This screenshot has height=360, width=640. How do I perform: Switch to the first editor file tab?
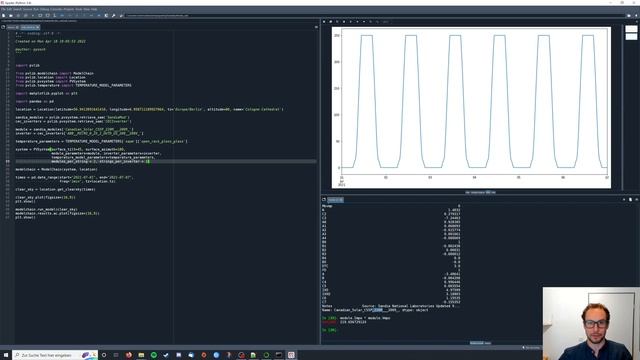pyautogui.click(x=12, y=27)
